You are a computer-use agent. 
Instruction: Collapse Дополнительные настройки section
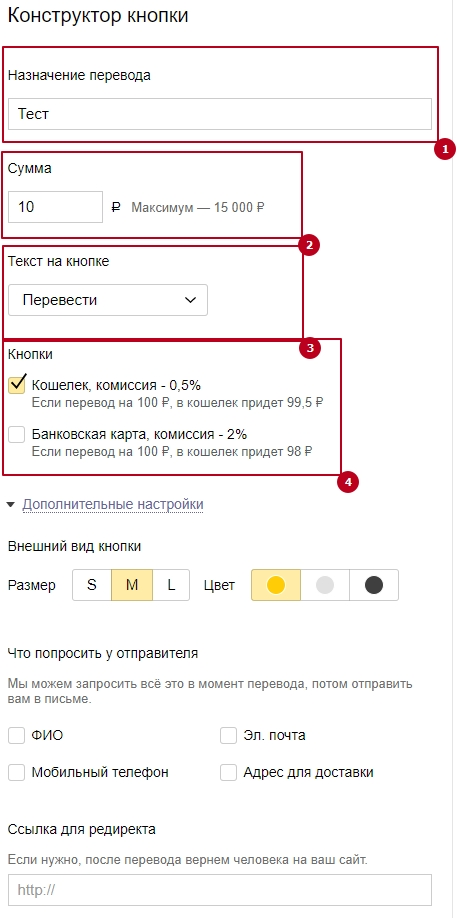[112, 504]
